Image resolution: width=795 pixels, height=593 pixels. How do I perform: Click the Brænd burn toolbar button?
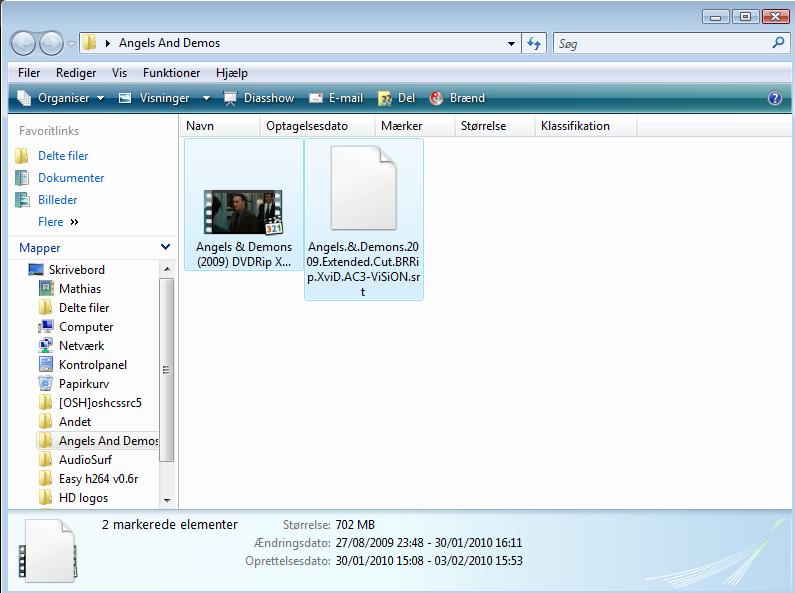[x=457, y=98]
